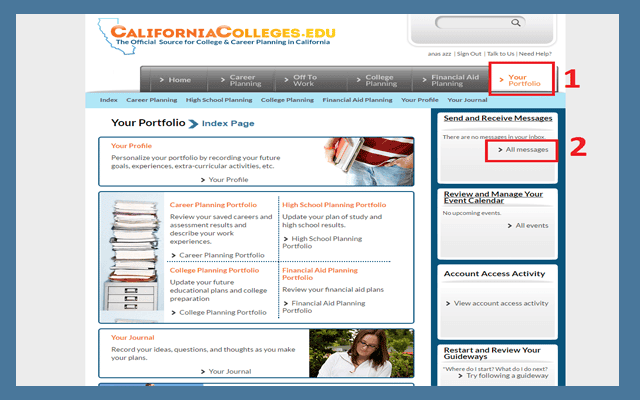The image size is (640, 400).
Task: Click the Try following a guideway link
Action: pyautogui.click(x=503, y=376)
